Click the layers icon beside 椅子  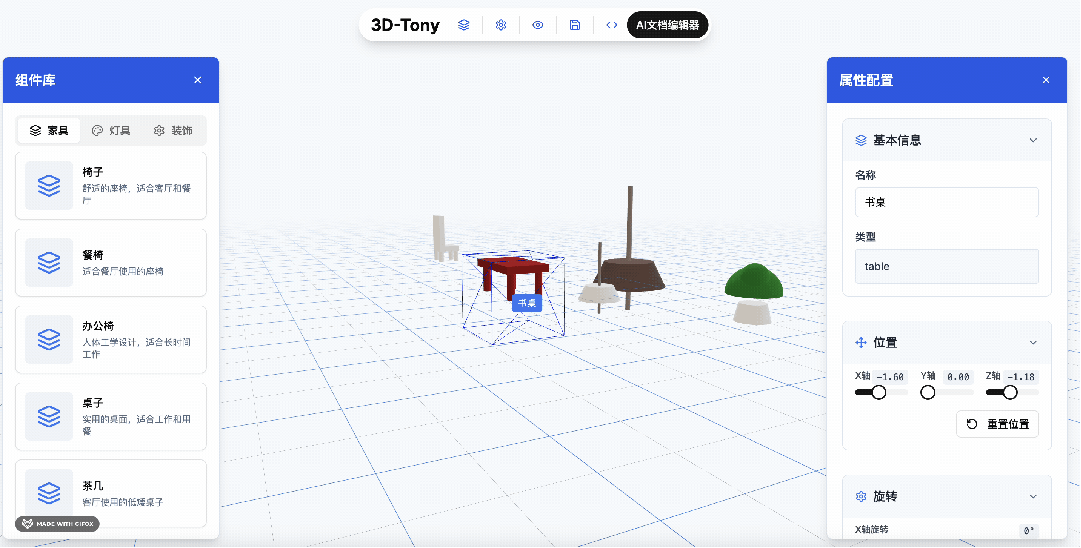pyautogui.click(x=49, y=185)
